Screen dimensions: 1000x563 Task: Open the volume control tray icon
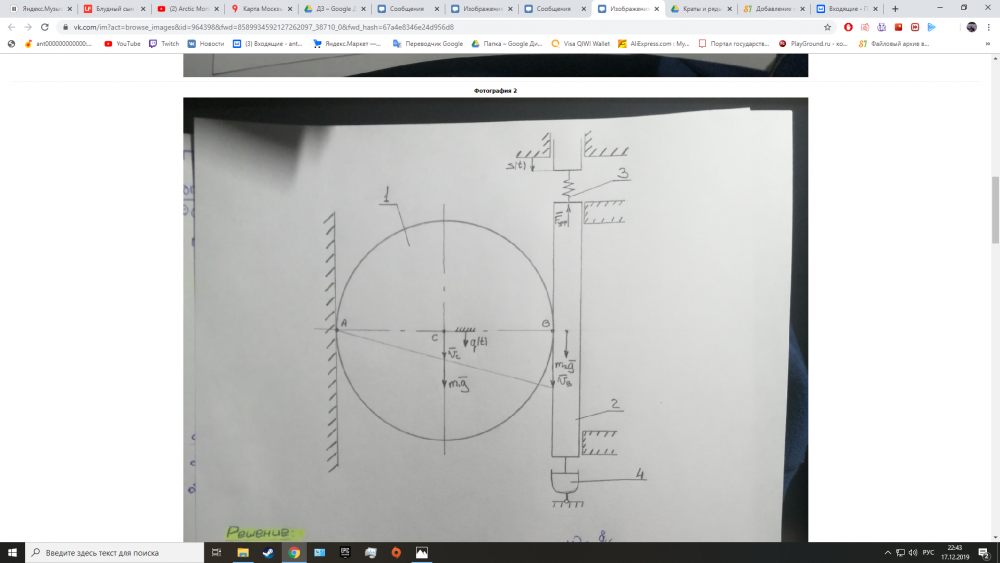(913, 553)
